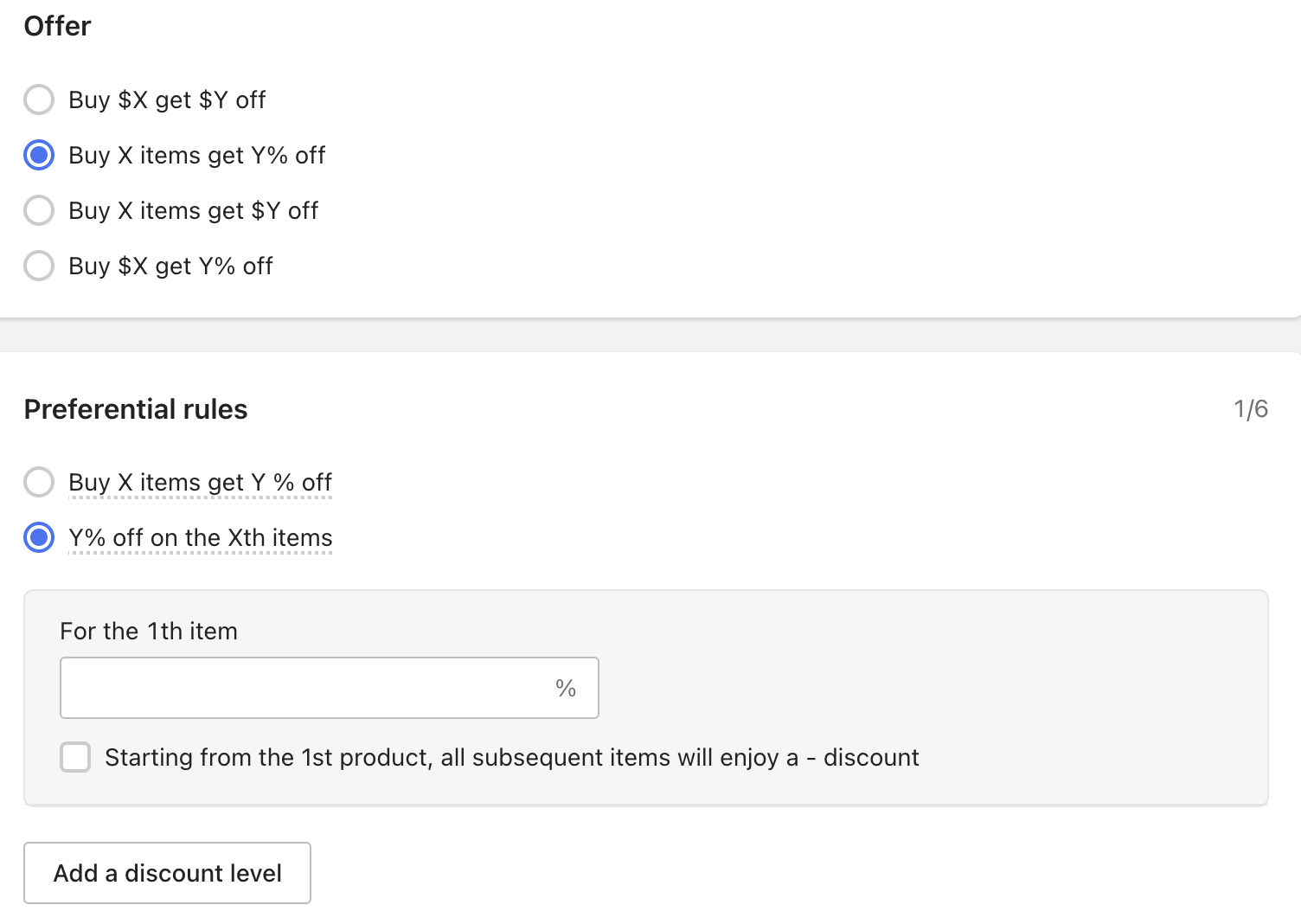The height and width of the screenshot is (924, 1301).
Task: Select the "Buy $X get $Y off" radio button
Action: (x=39, y=99)
